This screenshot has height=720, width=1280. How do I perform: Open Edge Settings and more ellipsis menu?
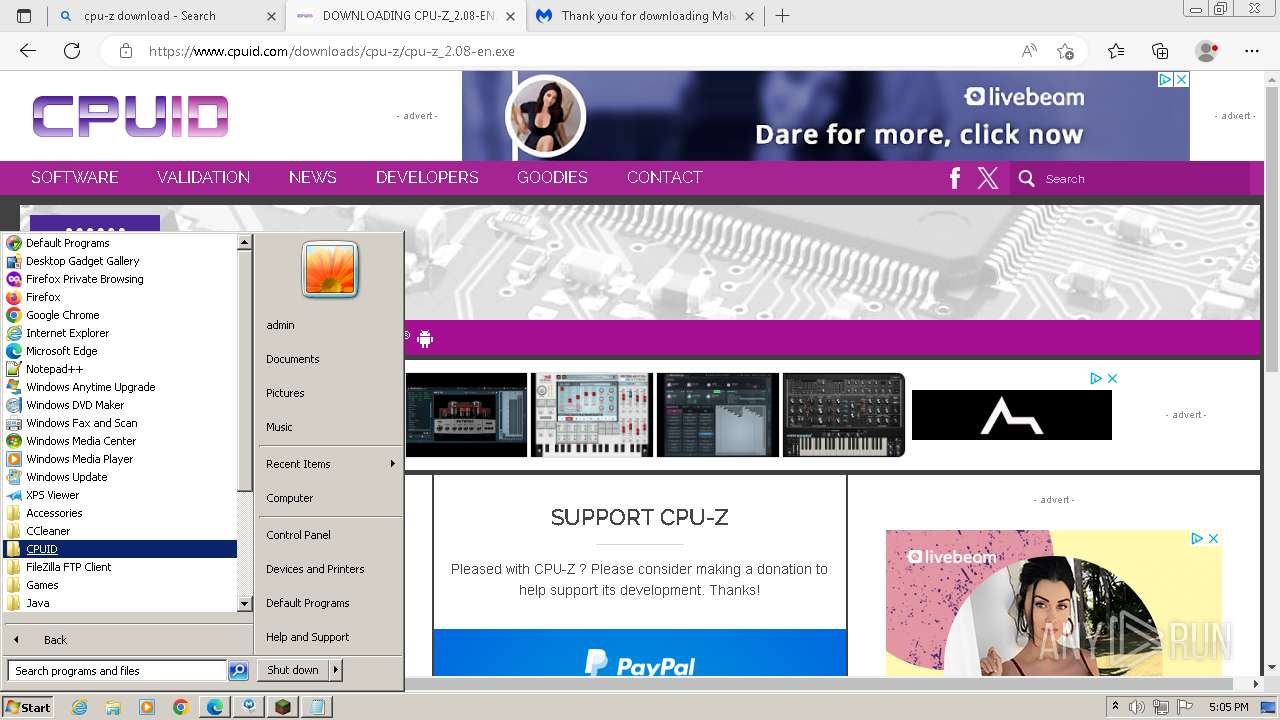pyautogui.click(x=1251, y=51)
